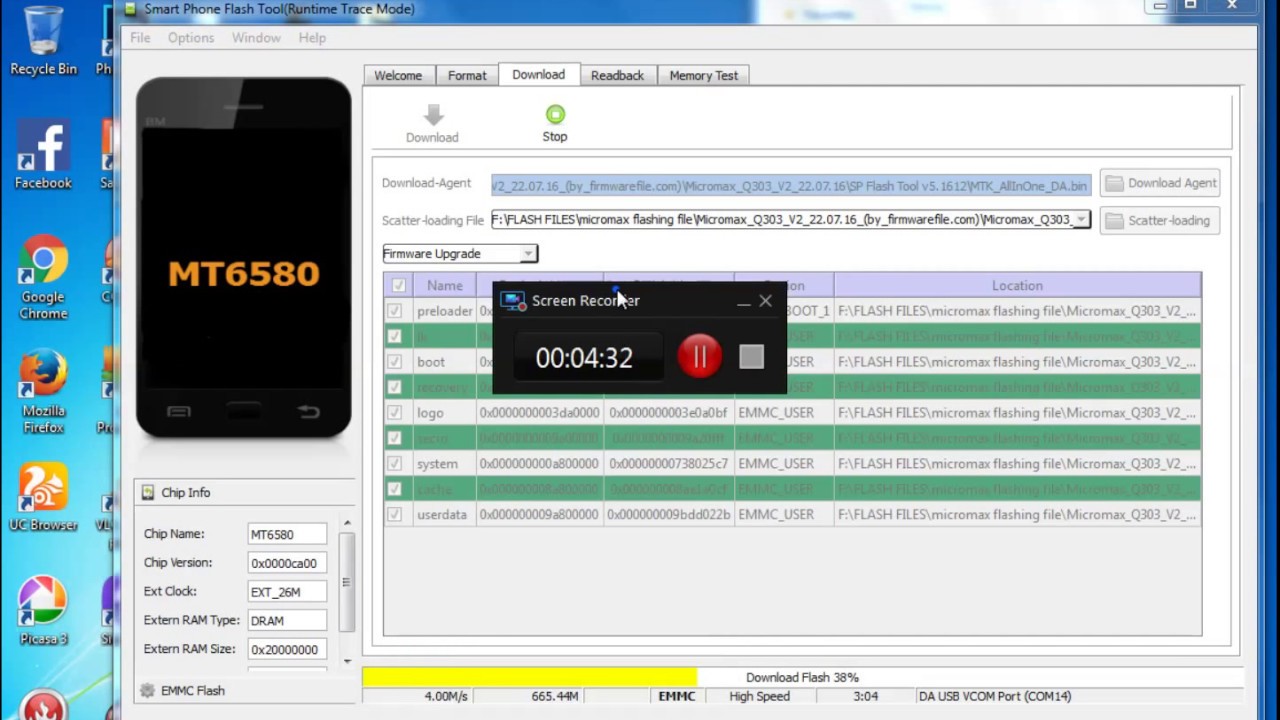The image size is (1280, 720).
Task: Click the phone menu key icon
Action: (178, 411)
